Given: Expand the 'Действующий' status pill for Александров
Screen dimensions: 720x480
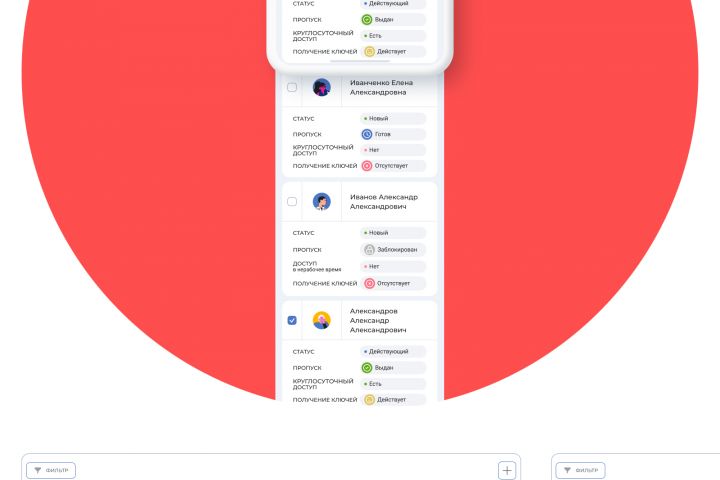Looking at the screenshot, I should 393,351.
